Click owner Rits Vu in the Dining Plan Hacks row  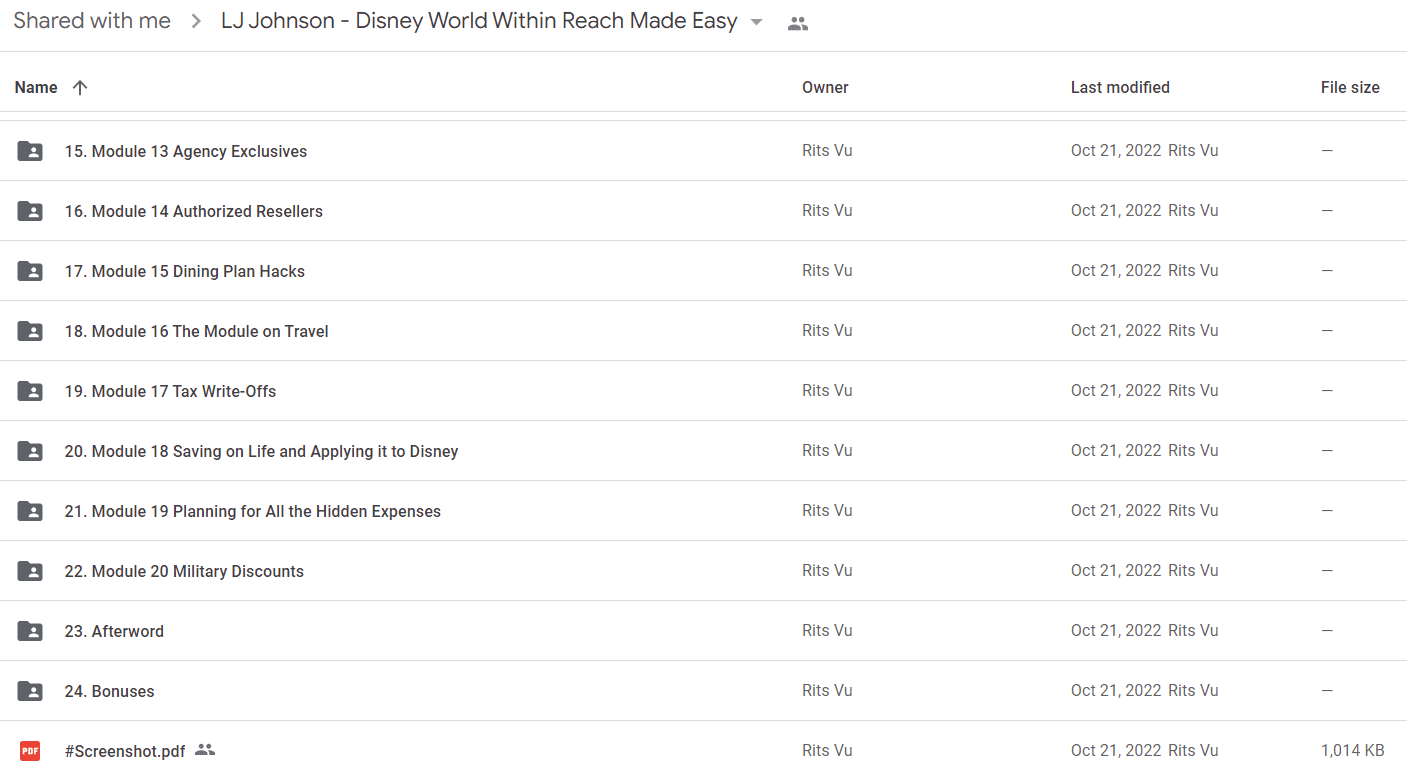click(x=827, y=270)
